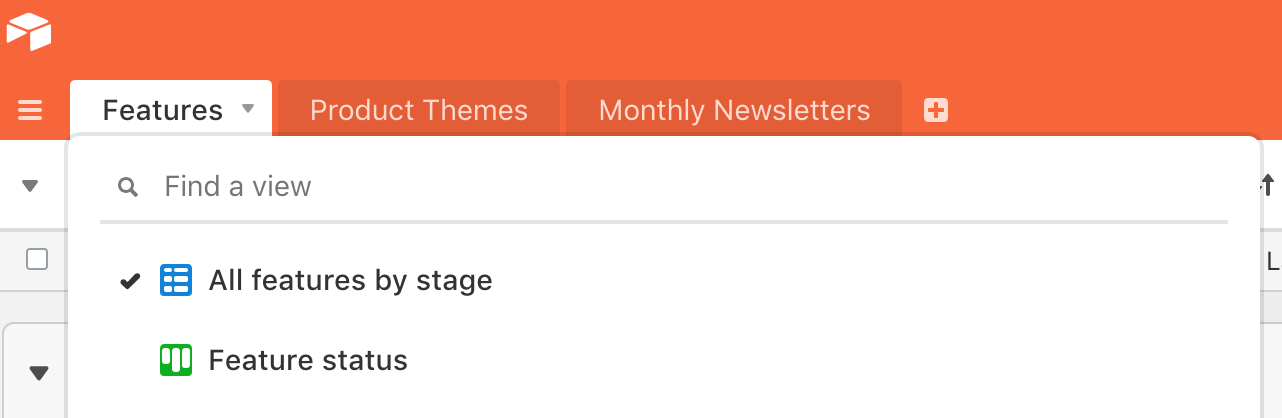Open the hamburger menu icon

[x=30, y=110]
